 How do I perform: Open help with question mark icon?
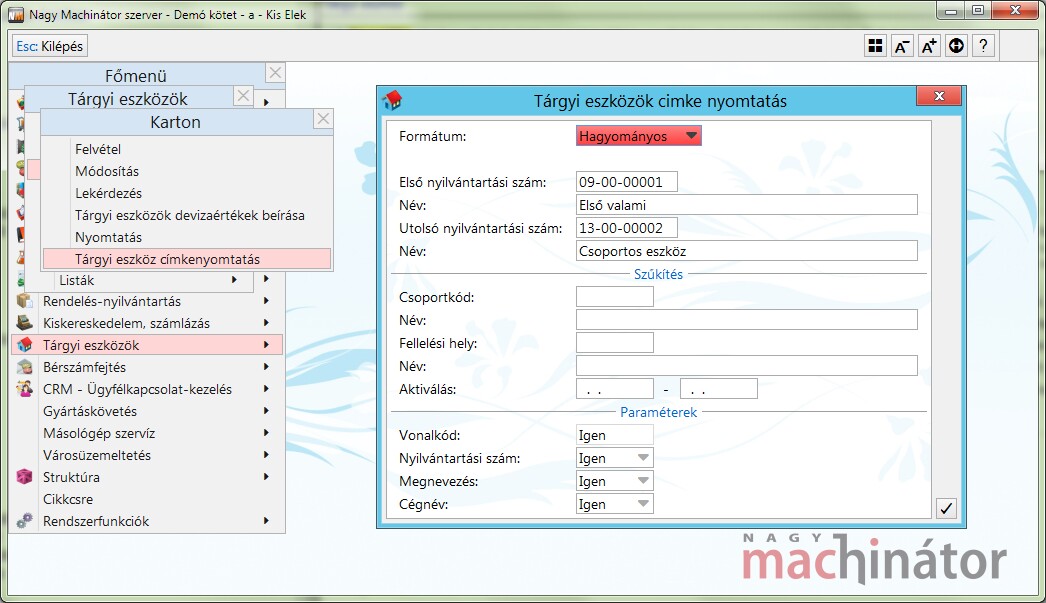[x=983, y=46]
